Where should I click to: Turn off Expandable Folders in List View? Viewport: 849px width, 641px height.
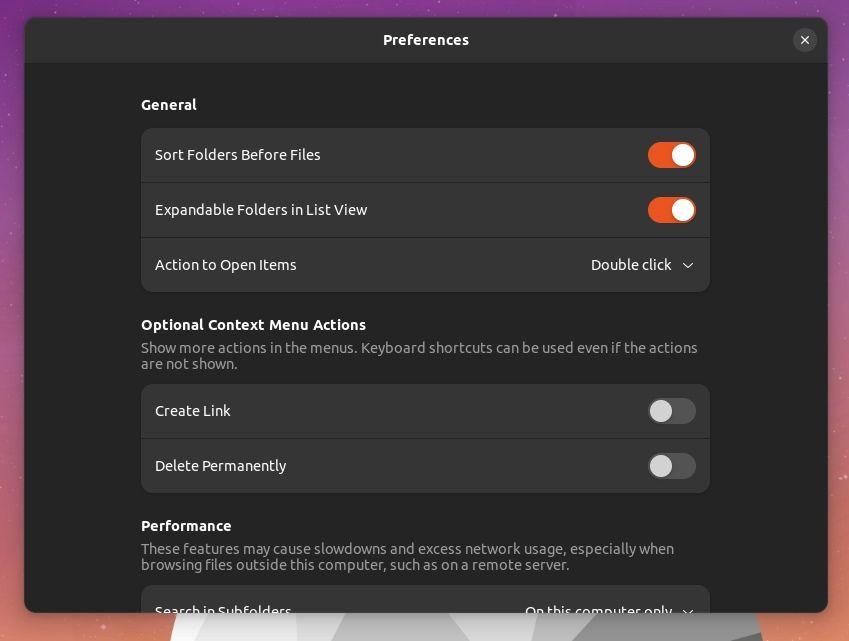(x=671, y=210)
